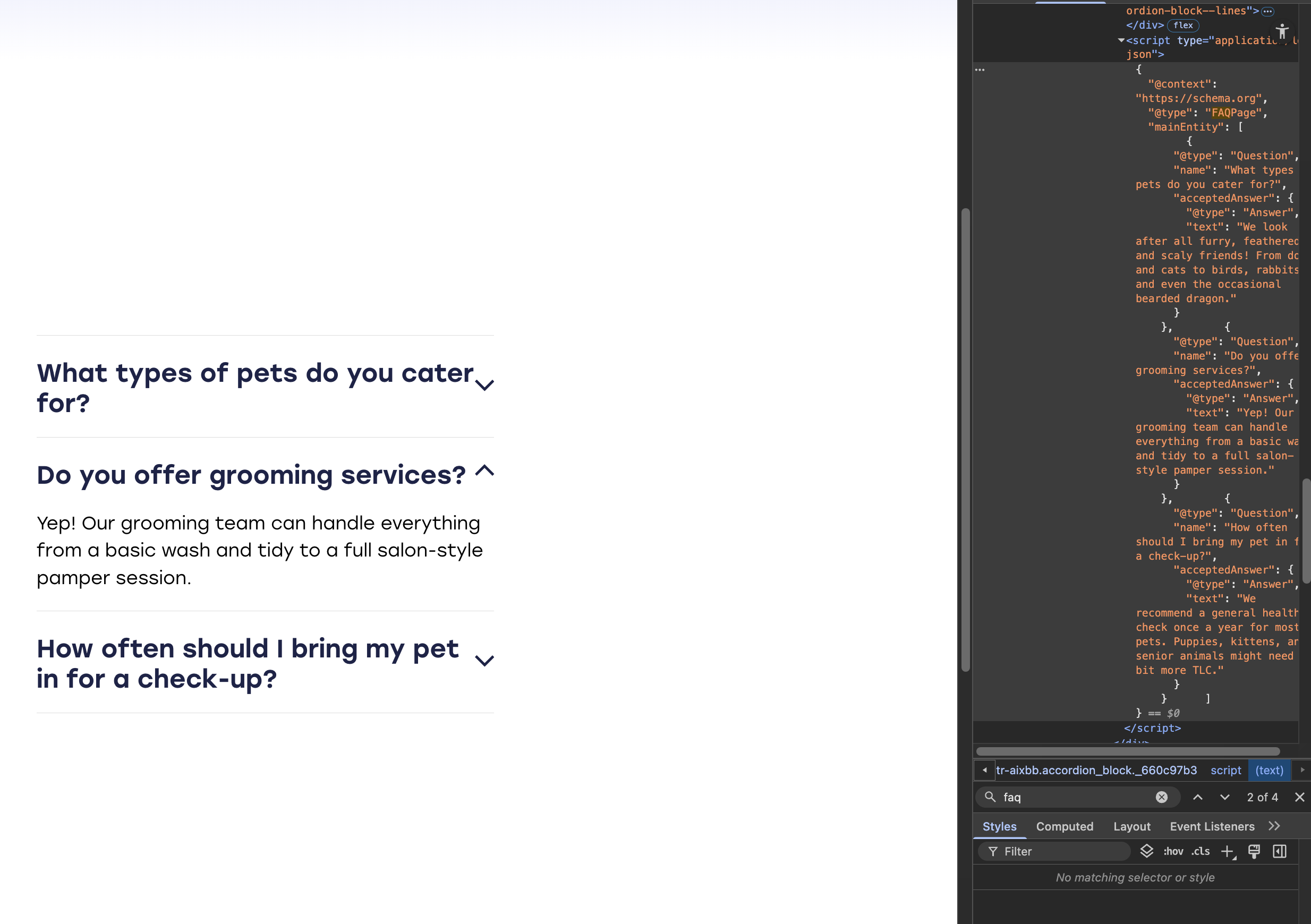
Task: Click the more tabs chevron next to Event Listeners
Action: pyautogui.click(x=1275, y=825)
